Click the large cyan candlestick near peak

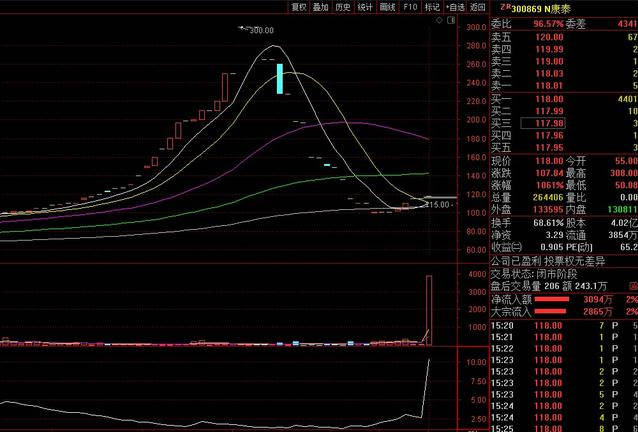pos(280,79)
